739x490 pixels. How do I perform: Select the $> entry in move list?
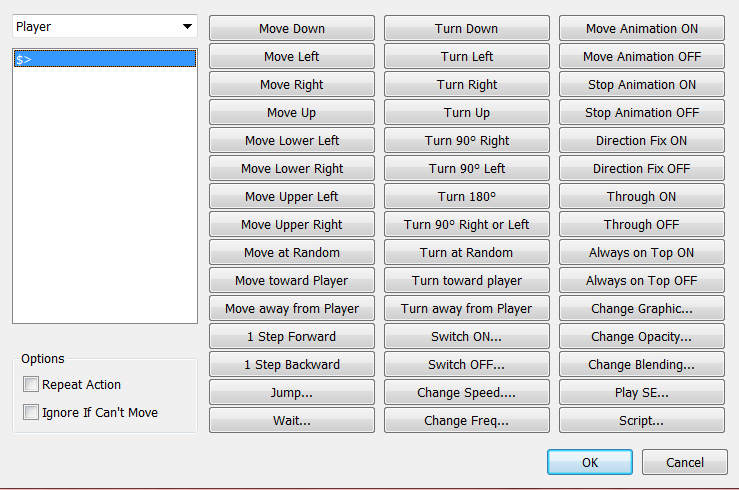[105, 59]
